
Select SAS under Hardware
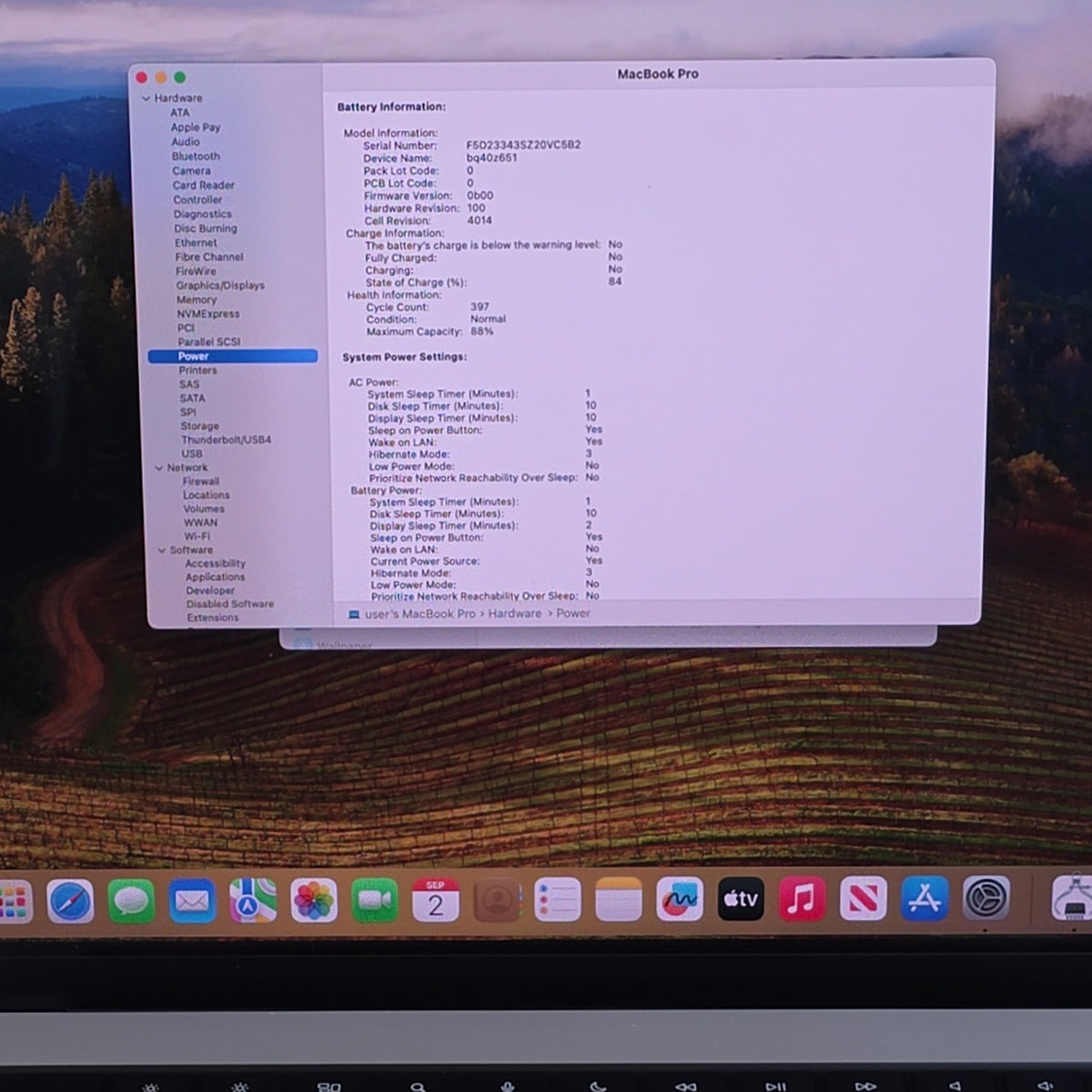188,384
